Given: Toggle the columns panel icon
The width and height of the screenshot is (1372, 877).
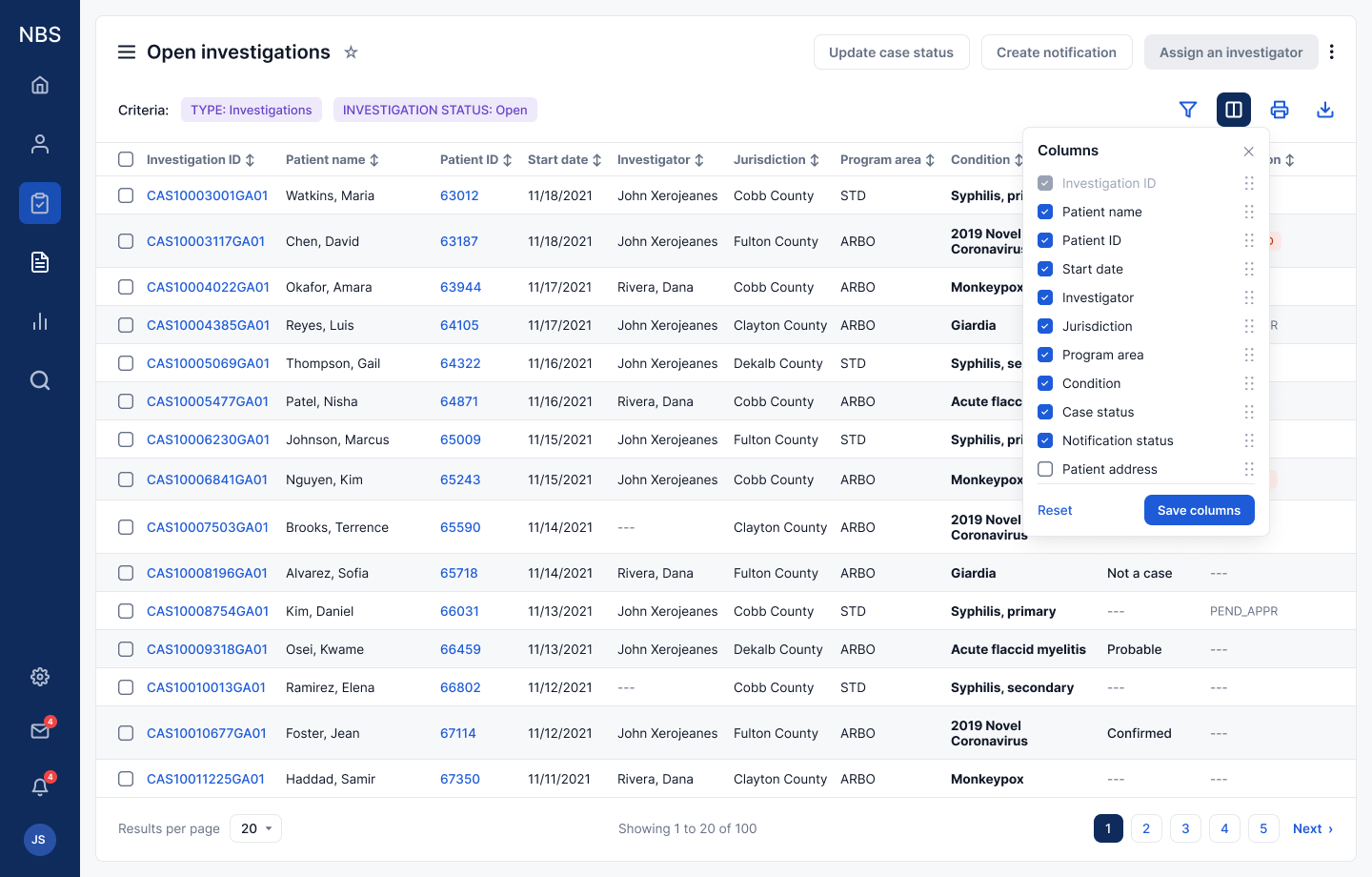Looking at the screenshot, I should point(1234,110).
